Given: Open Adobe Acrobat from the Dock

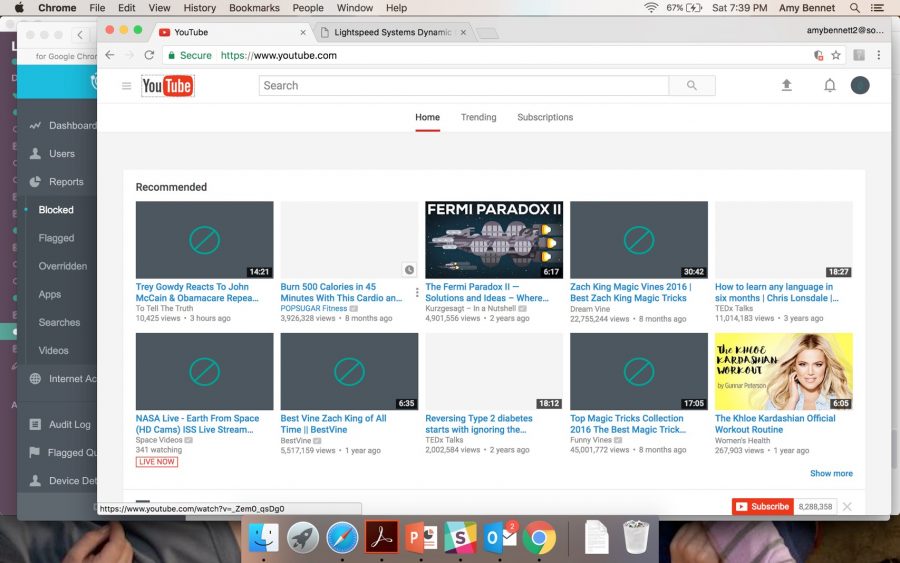Looking at the screenshot, I should click(x=382, y=538).
